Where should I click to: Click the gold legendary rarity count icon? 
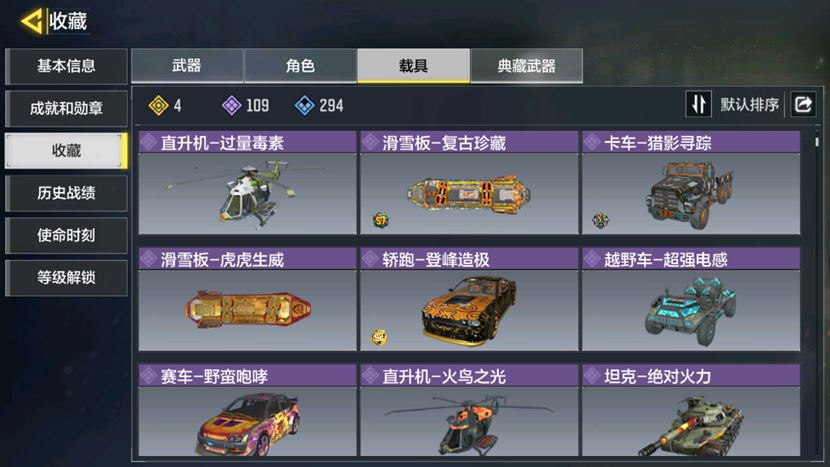[x=158, y=105]
